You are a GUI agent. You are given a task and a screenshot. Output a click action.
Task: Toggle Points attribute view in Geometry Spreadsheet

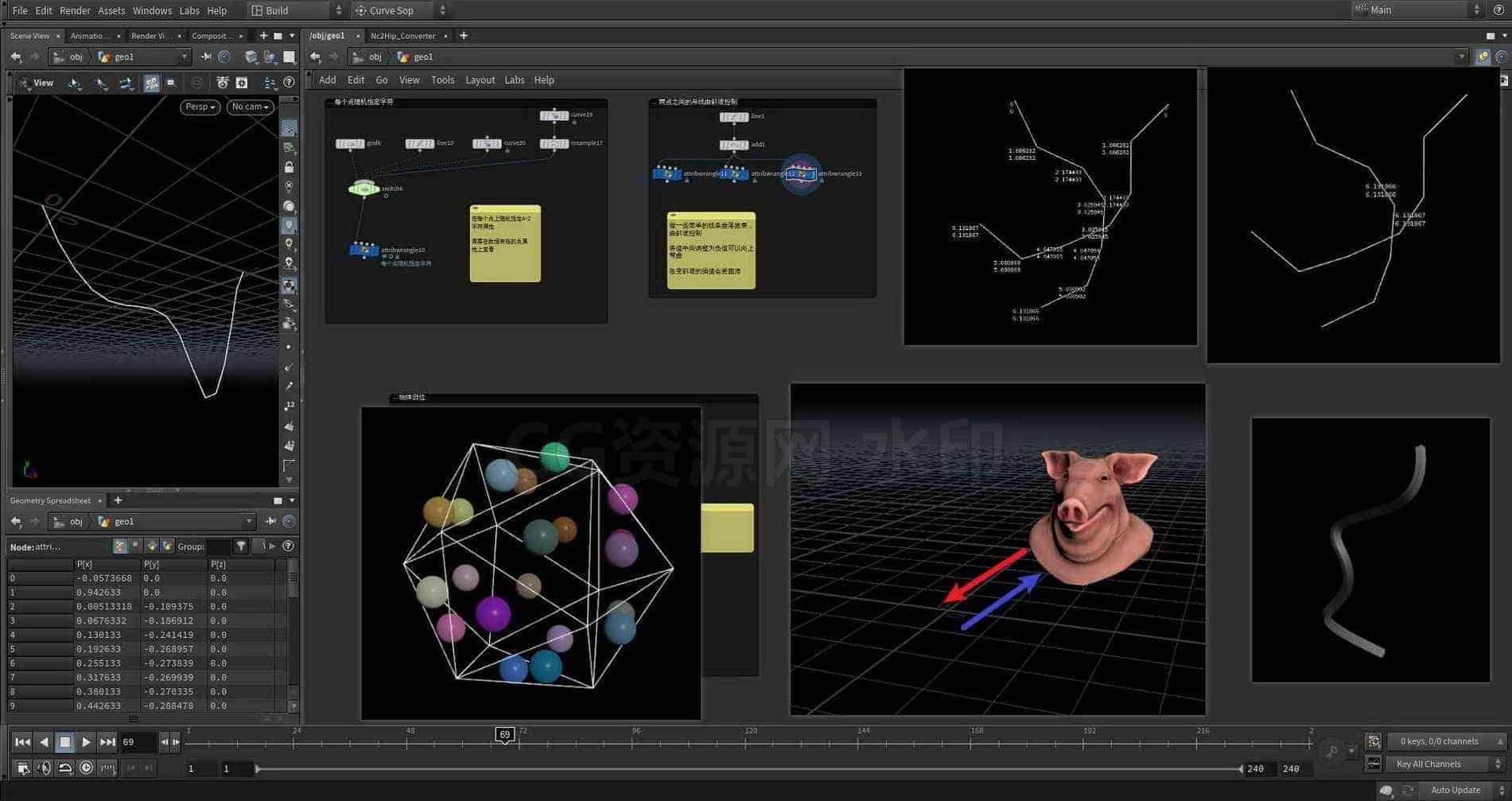point(120,546)
